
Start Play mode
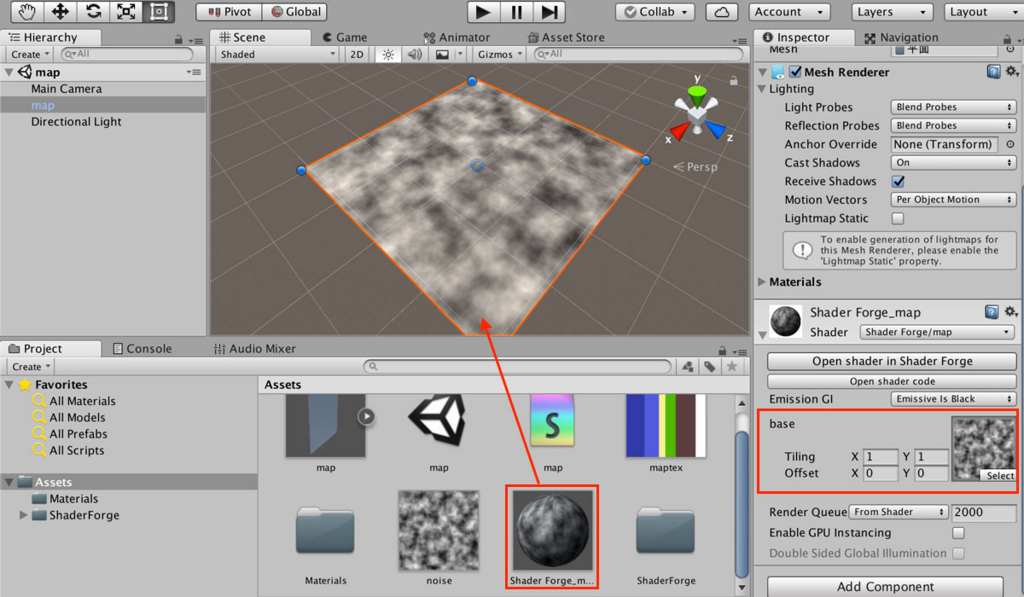[x=483, y=12]
